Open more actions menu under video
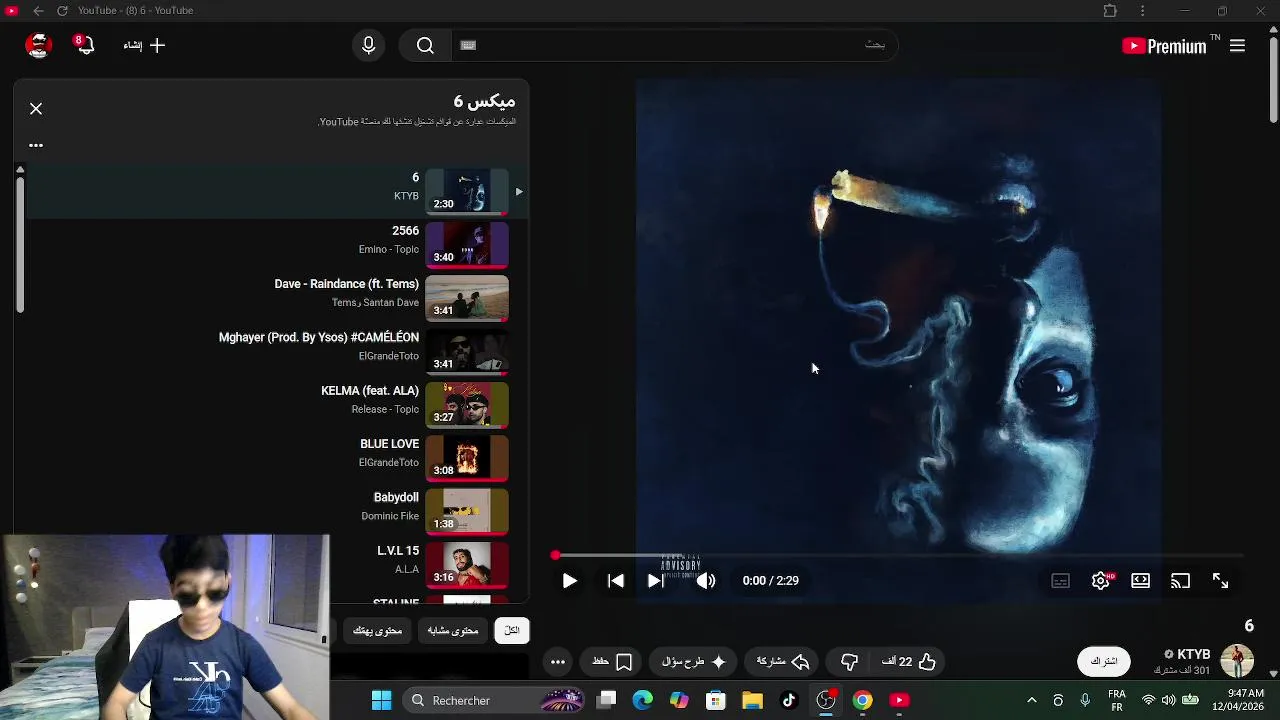This screenshot has height=720, width=1280. [558, 661]
